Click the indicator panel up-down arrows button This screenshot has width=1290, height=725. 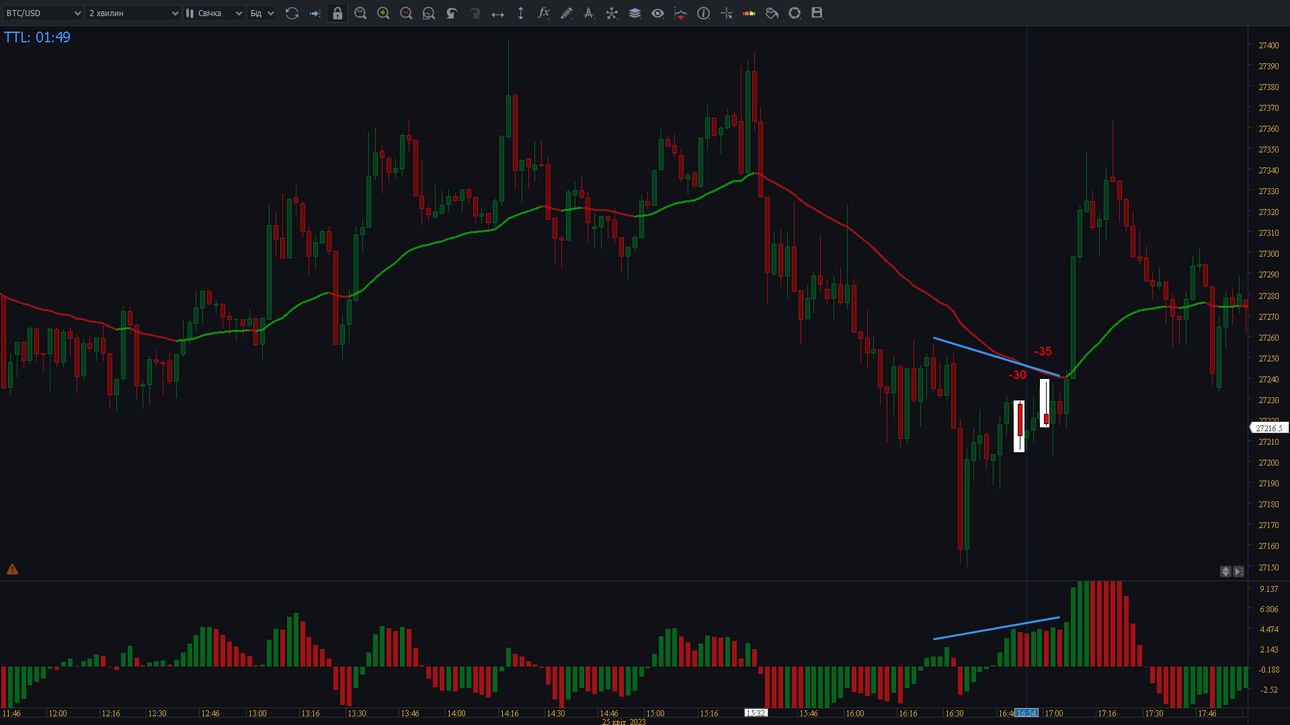[1225, 572]
